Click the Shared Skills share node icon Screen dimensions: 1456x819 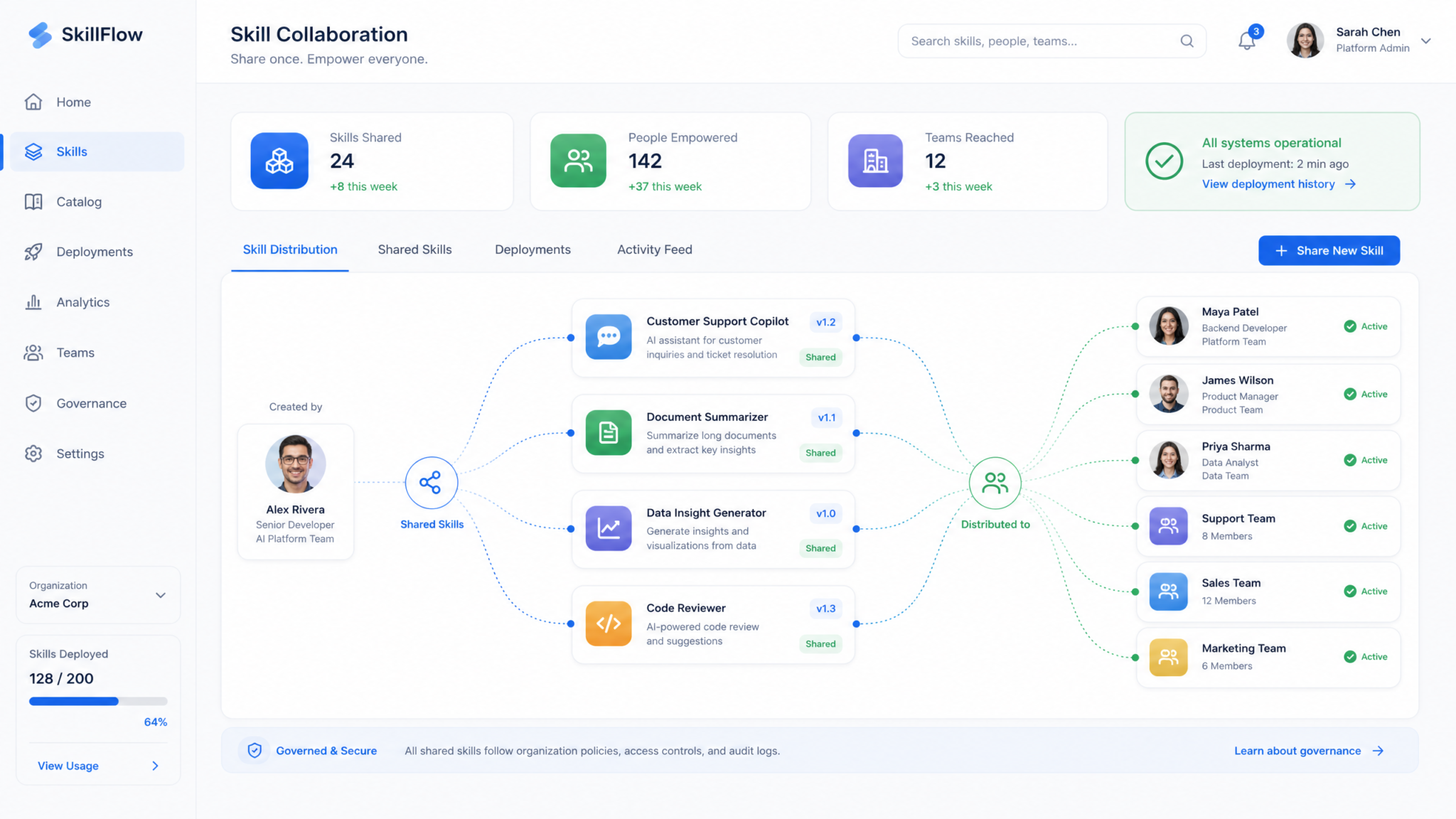click(431, 483)
